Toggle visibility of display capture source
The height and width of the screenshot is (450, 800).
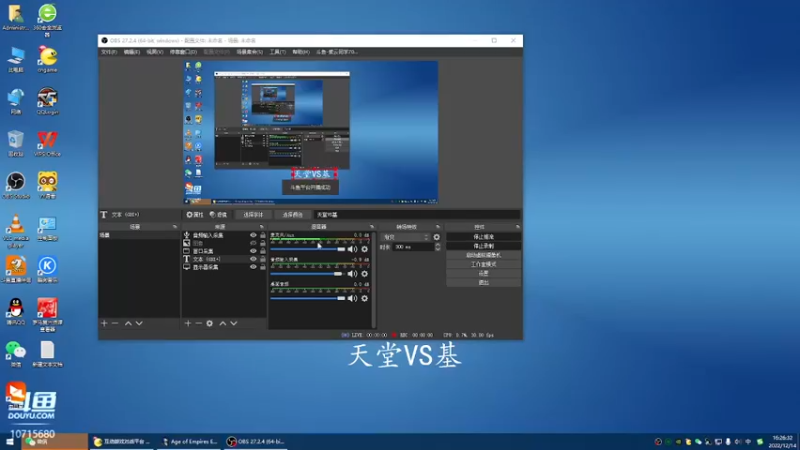tap(253, 267)
